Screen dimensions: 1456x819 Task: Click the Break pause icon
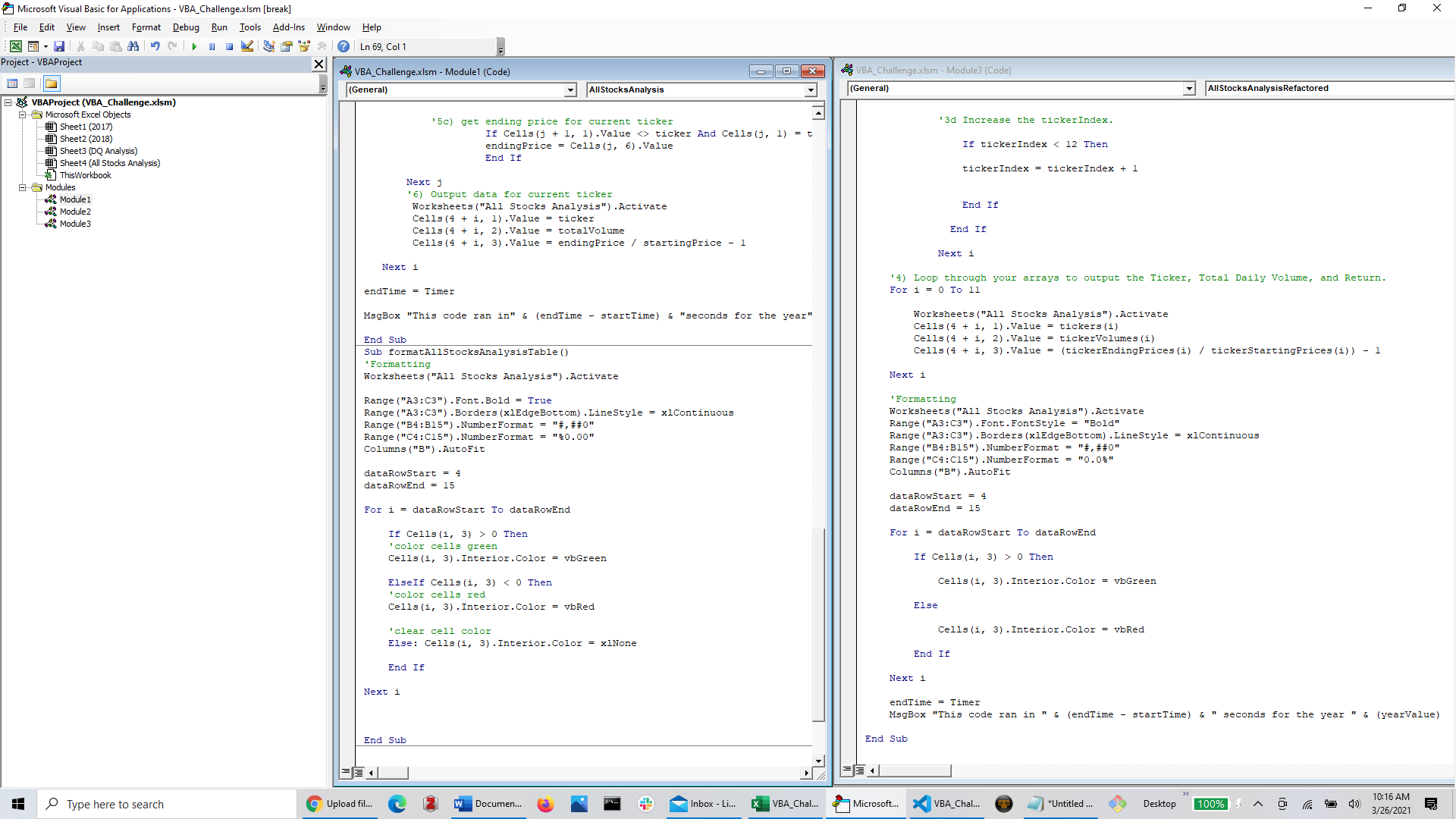(212, 46)
